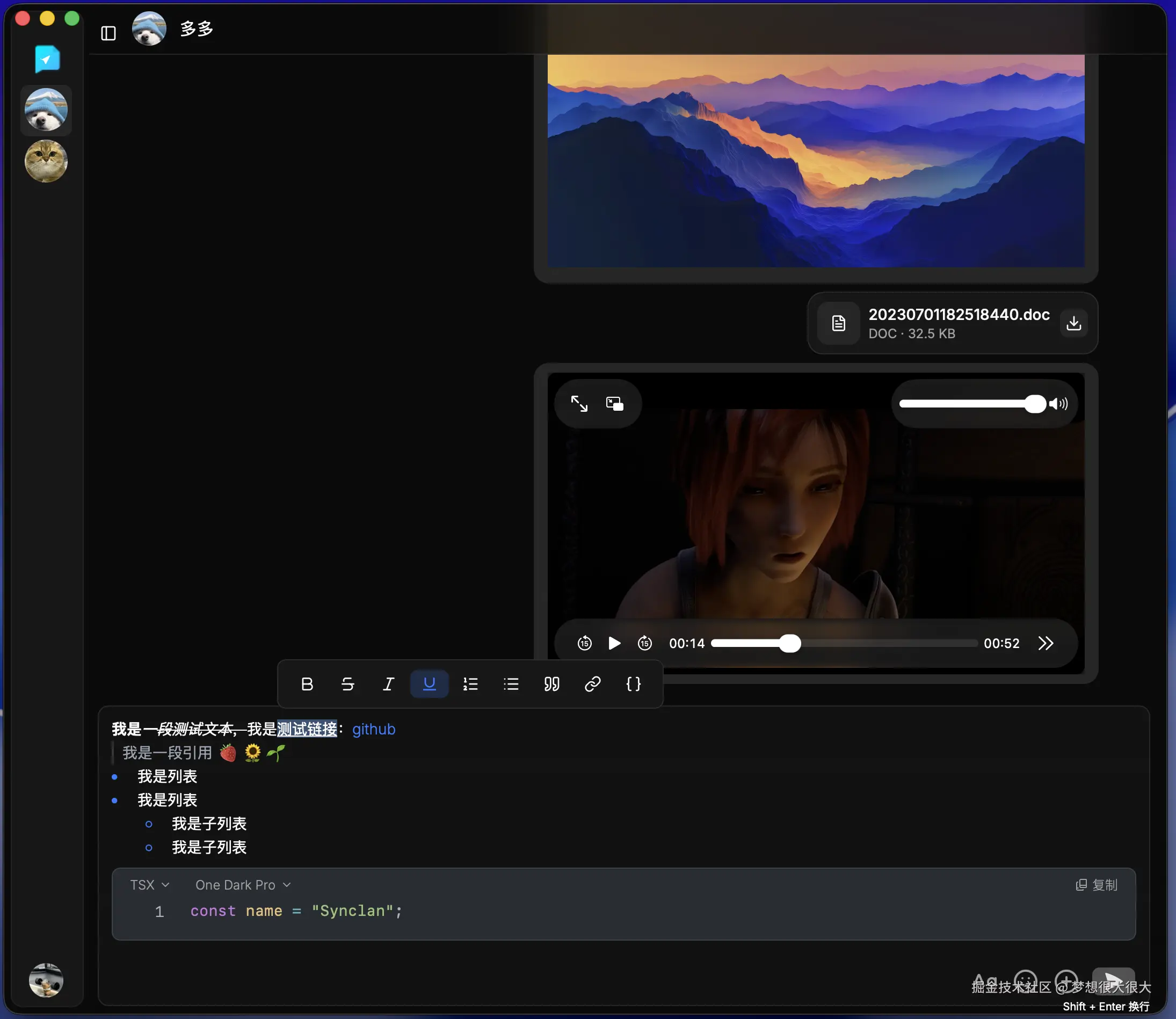
Task: Open the emoji picker
Action: (x=1026, y=981)
